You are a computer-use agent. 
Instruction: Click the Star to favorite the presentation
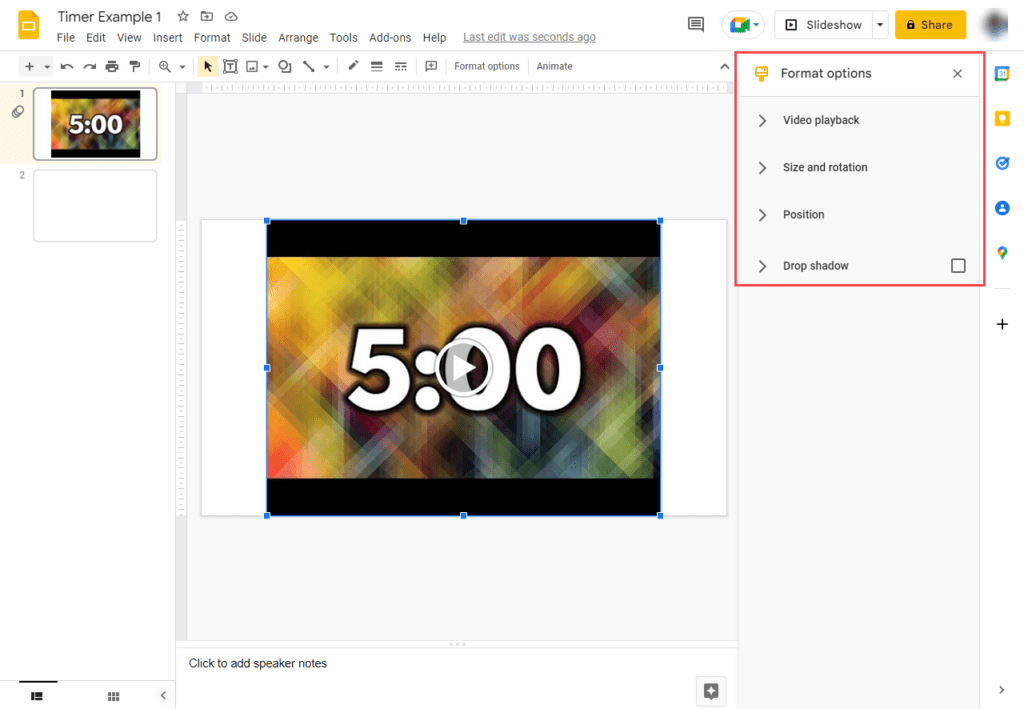coord(182,16)
